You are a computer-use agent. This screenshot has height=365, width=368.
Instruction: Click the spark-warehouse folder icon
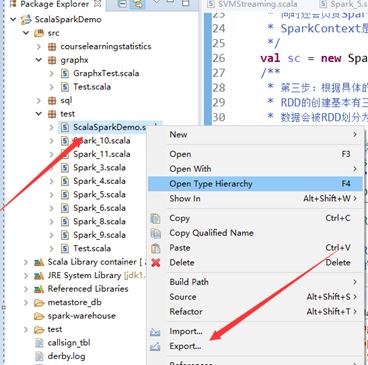(x=39, y=316)
